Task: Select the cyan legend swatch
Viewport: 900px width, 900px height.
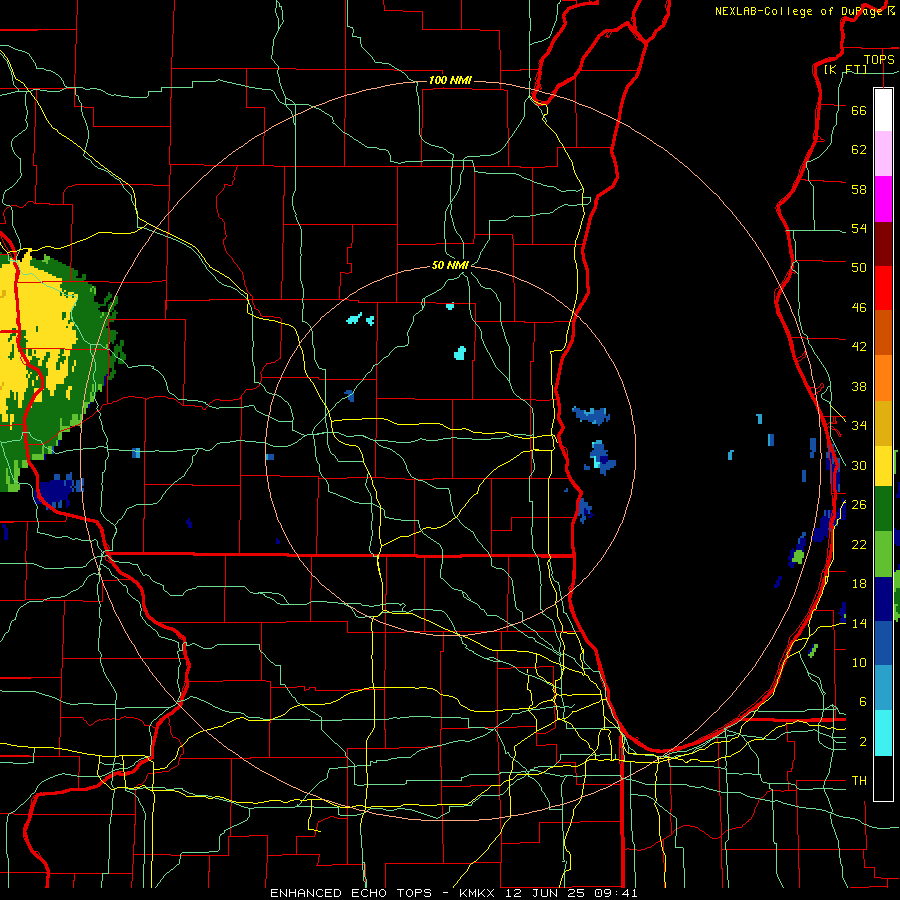Action: (x=883, y=733)
